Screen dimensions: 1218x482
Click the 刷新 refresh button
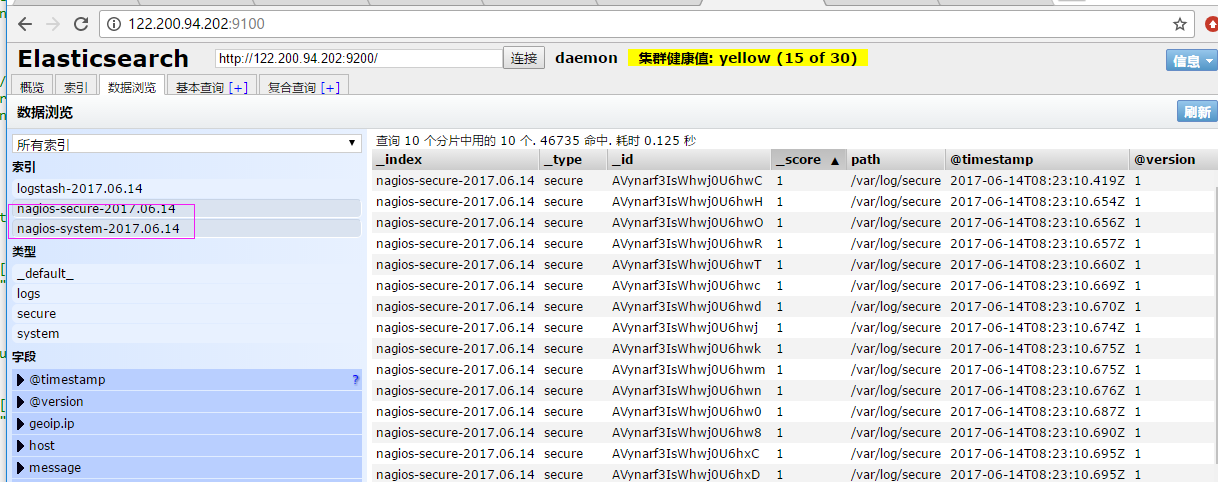click(1197, 112)
